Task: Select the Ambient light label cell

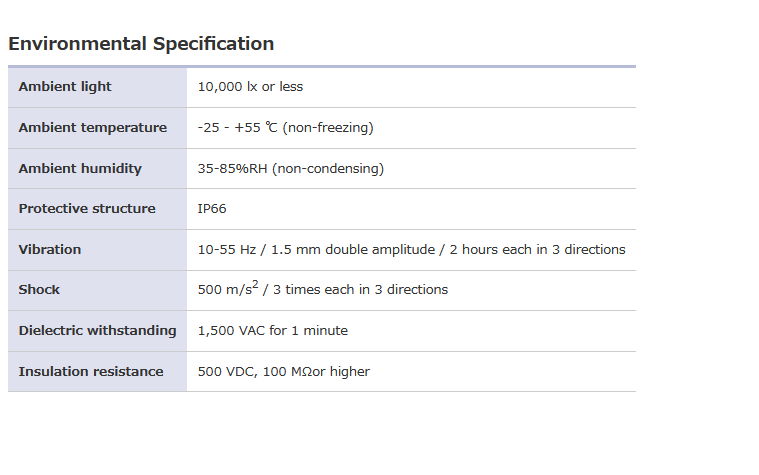Action: coord(65,87)
